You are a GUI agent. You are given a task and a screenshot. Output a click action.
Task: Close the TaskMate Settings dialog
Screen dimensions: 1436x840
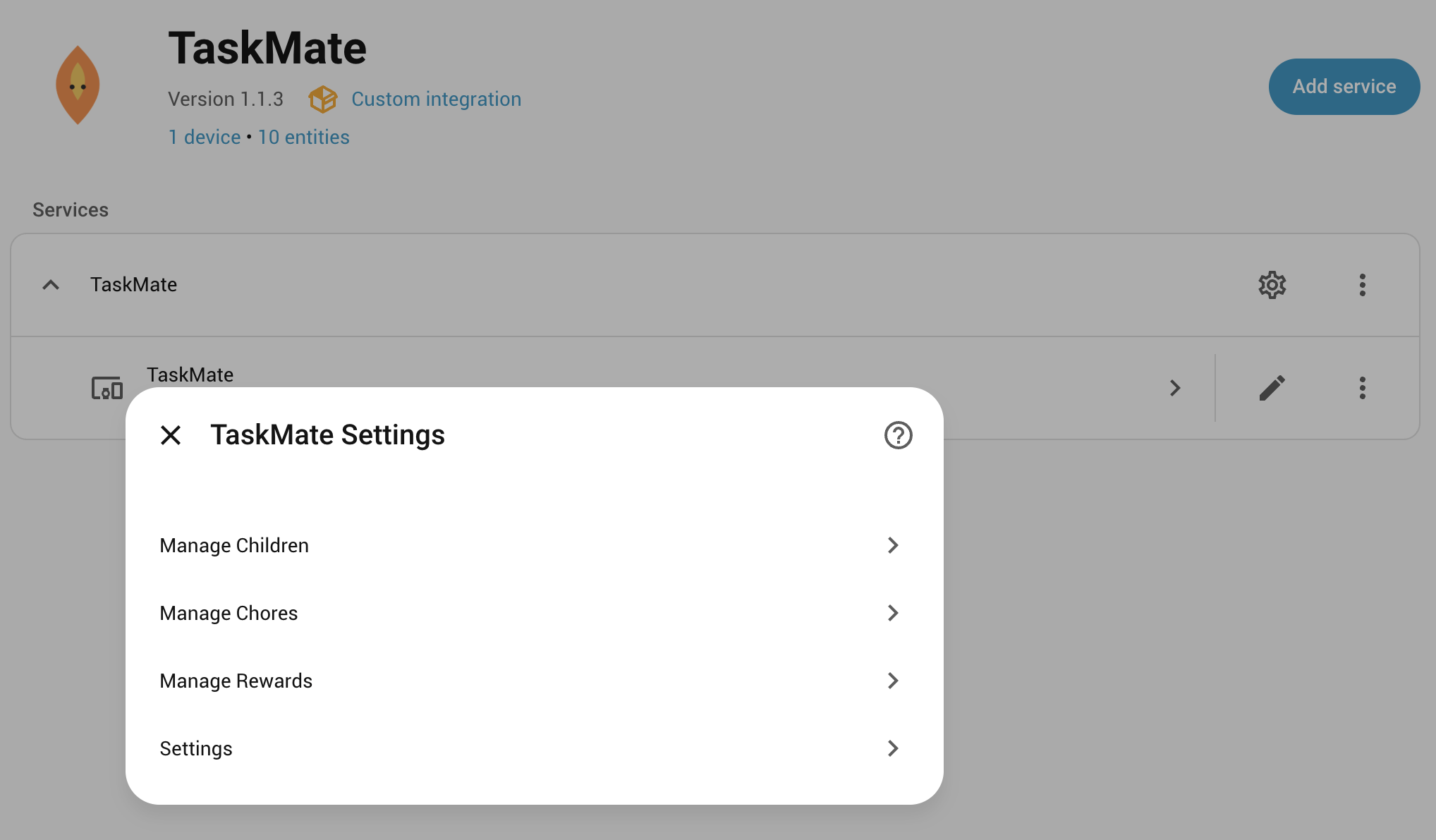tap(171, 435)
